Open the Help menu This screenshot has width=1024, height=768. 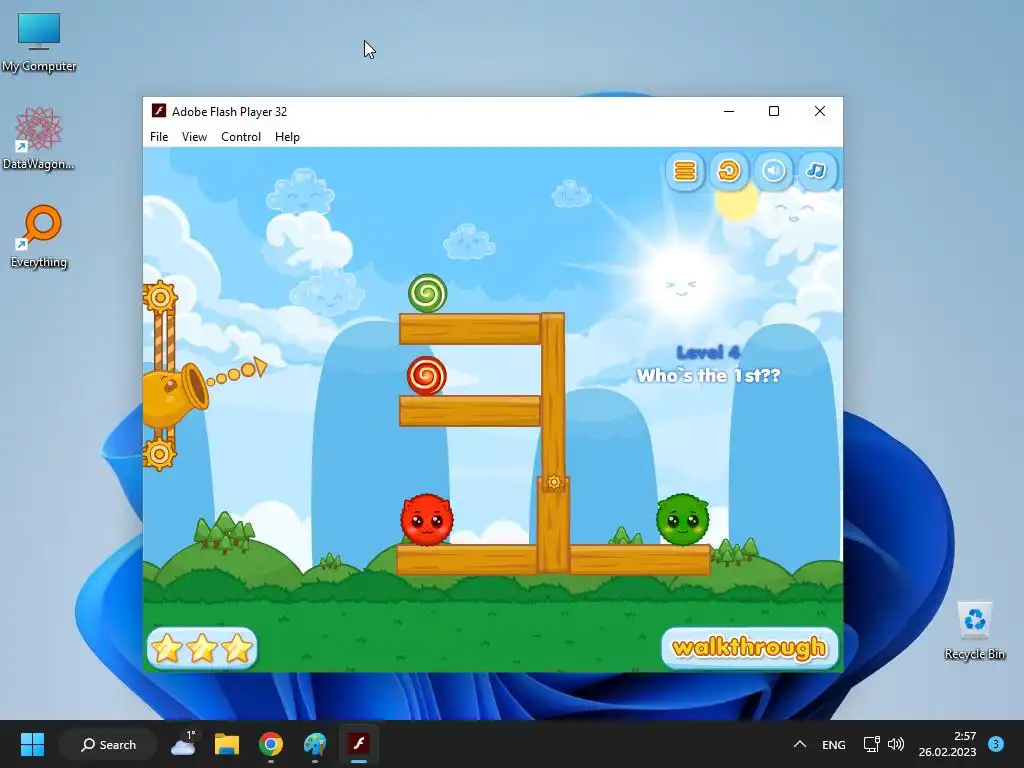287,136
